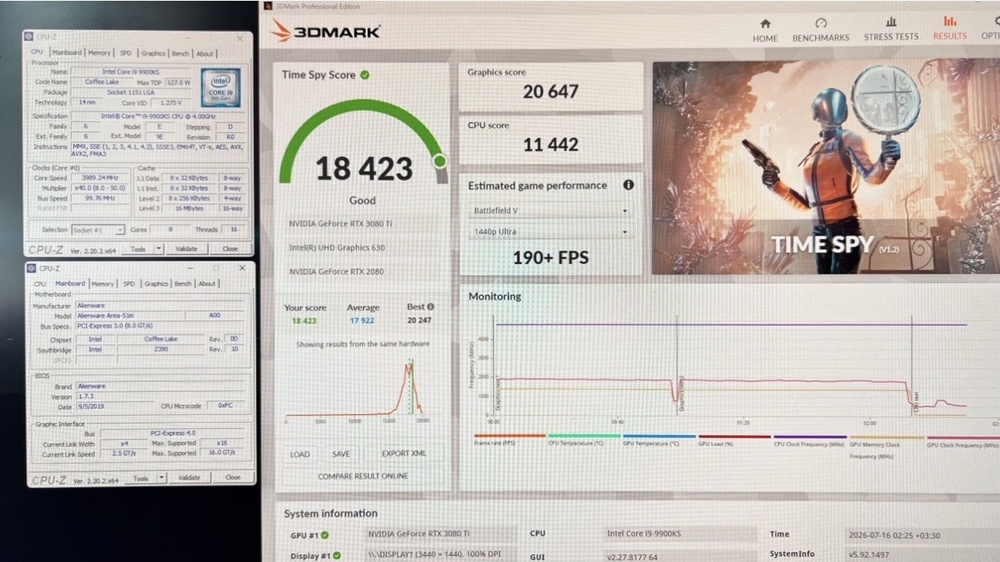Click the CPU-Z Name field Intel Core i9 9900KS

131,72
